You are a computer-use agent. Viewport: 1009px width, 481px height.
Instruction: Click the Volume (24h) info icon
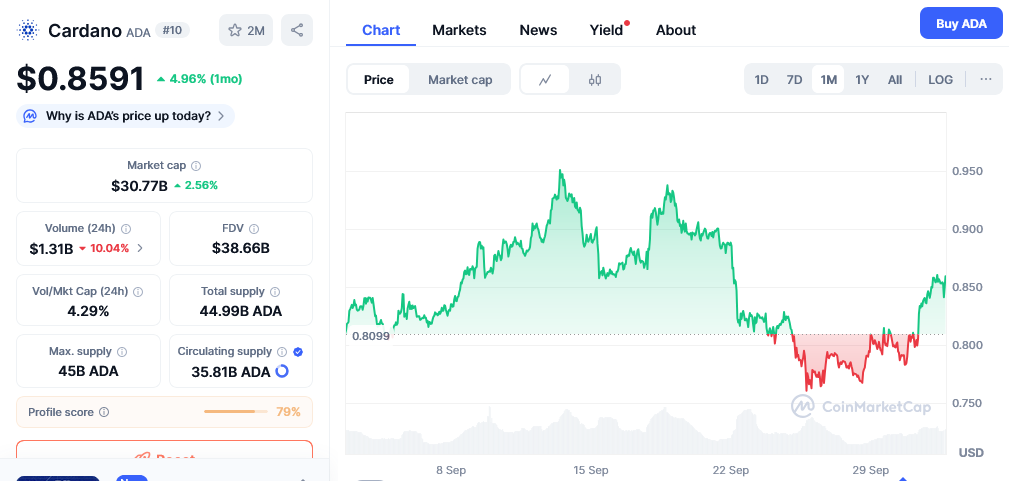[126, 229]
